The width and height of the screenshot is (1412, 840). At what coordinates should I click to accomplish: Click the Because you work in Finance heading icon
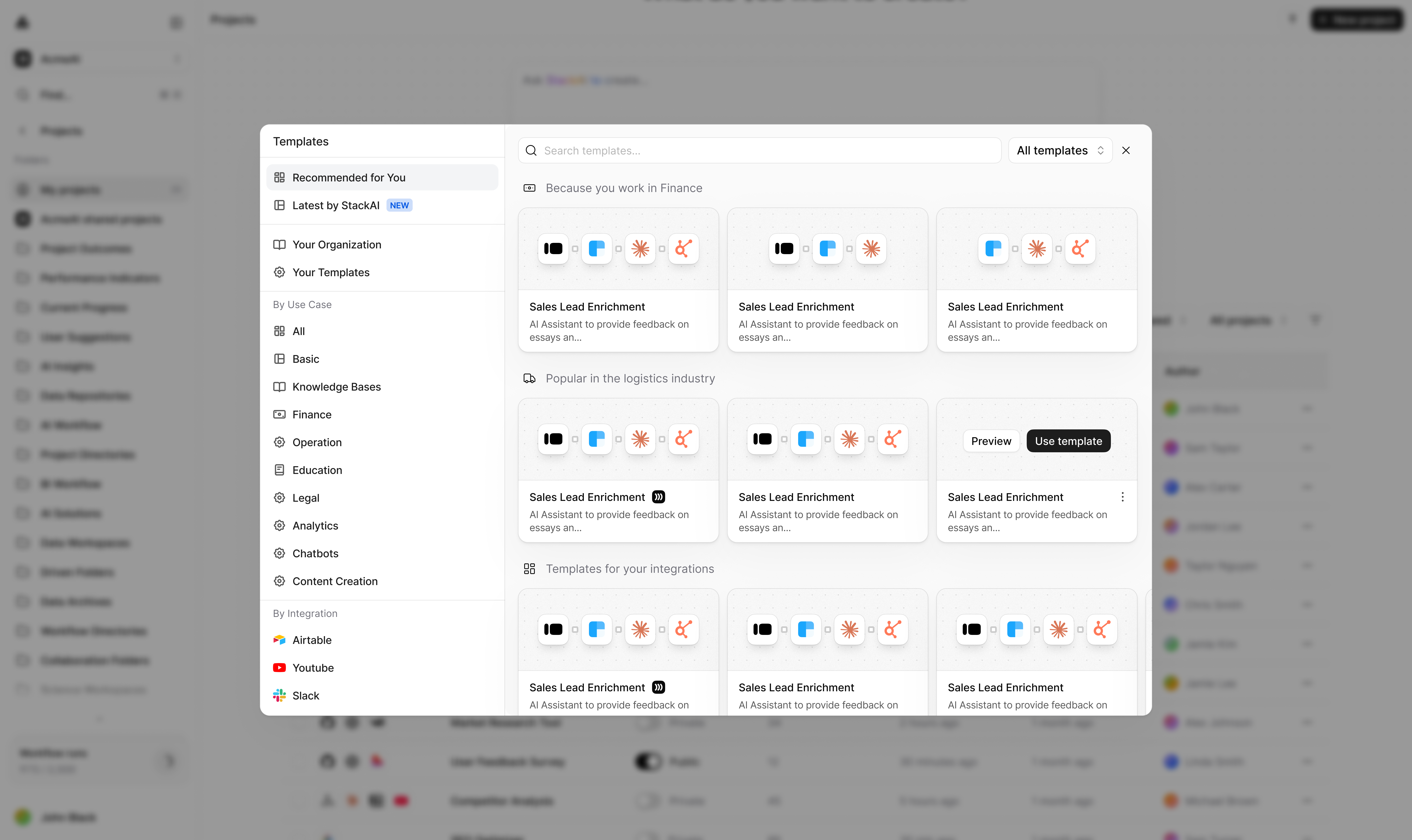pyautogui.click(x=529, y=188)
